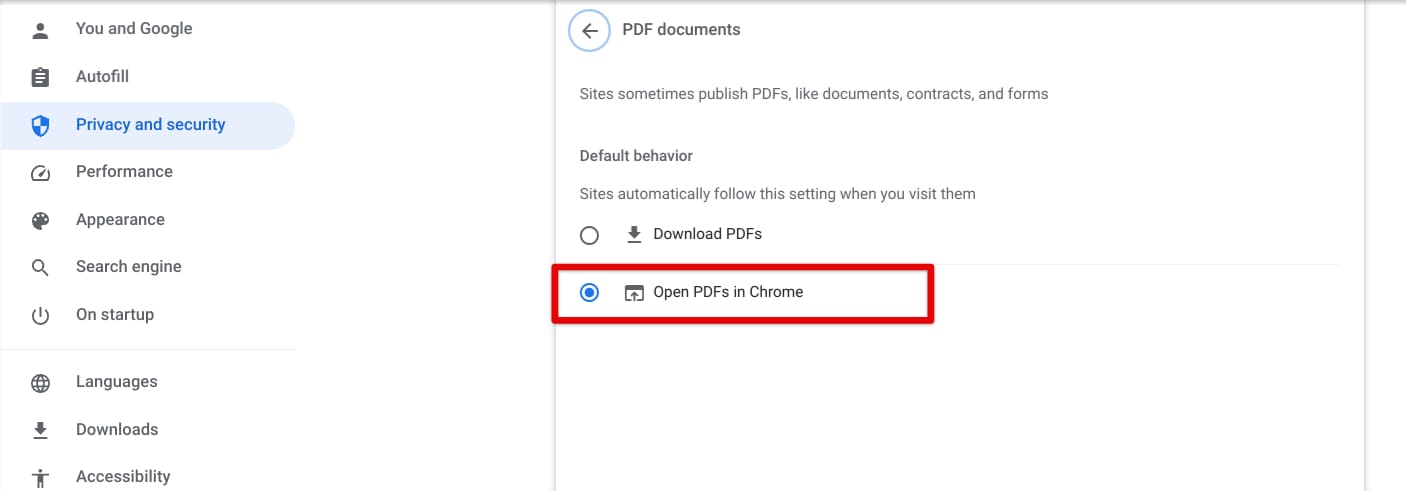Screen dimensions: 1406x491
Task: Click the PDF documents page title
Action: (x=681, y=30)
